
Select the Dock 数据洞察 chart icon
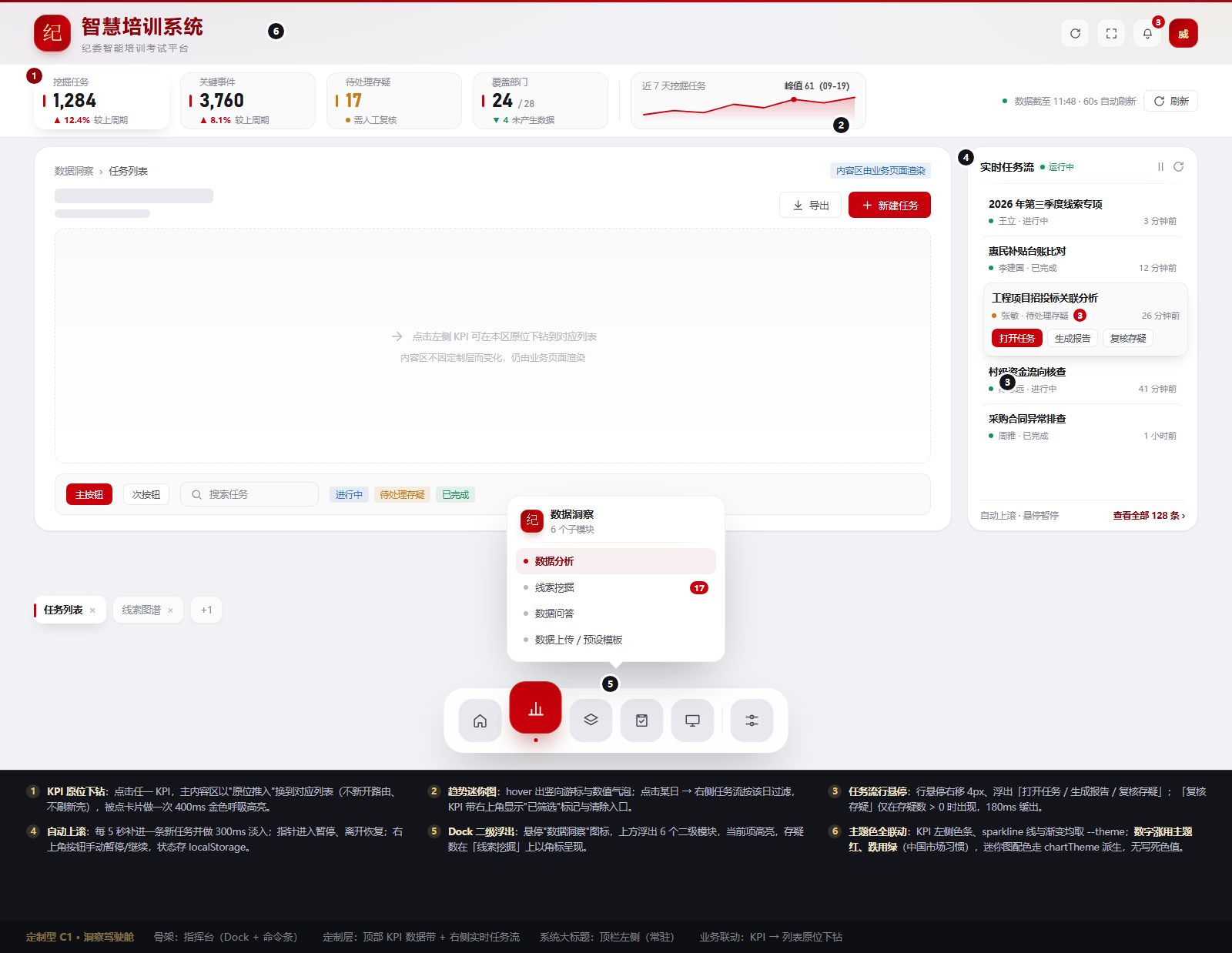[x=535, y=709]
